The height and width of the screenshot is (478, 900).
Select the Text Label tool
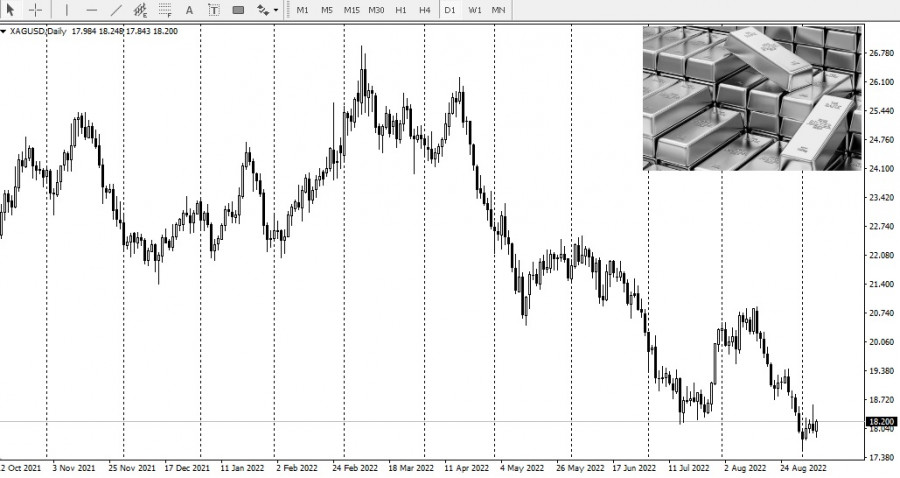[x=214, y=10]
